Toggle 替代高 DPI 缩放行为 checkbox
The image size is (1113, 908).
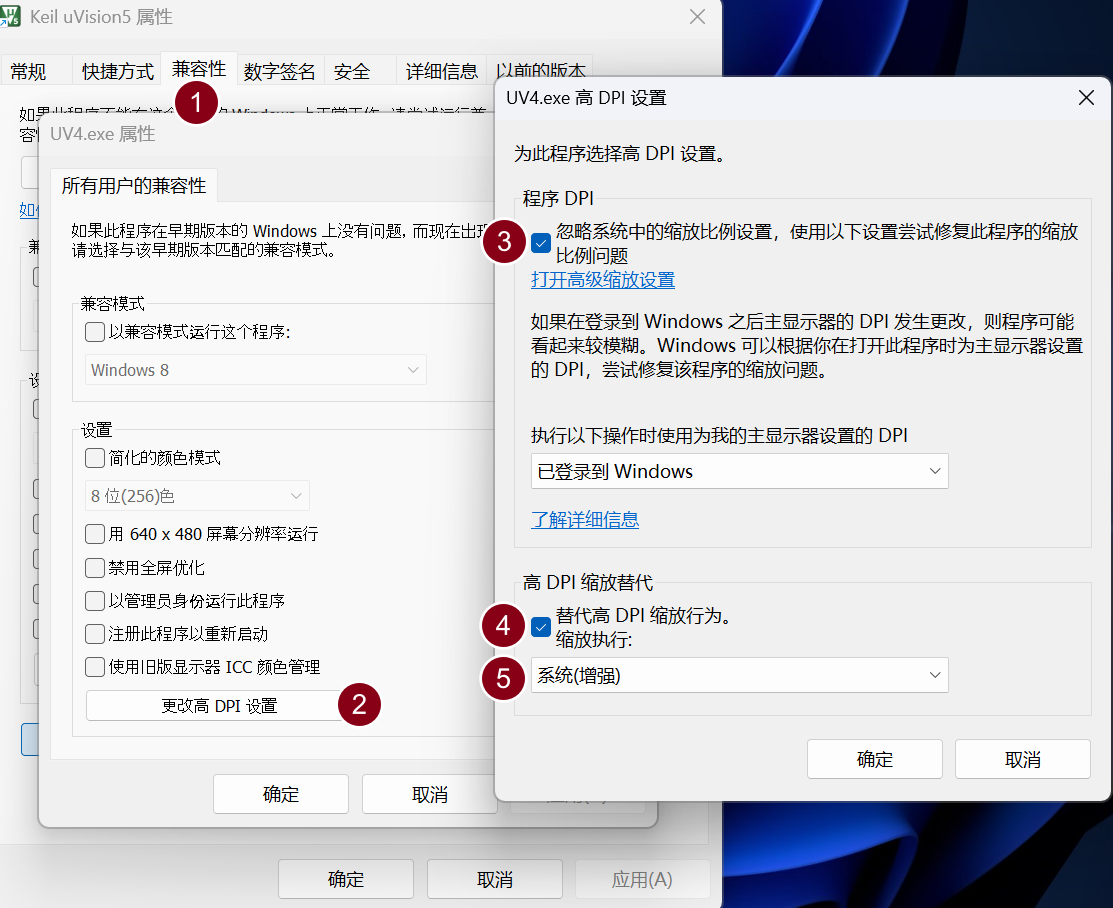(541, 627)
